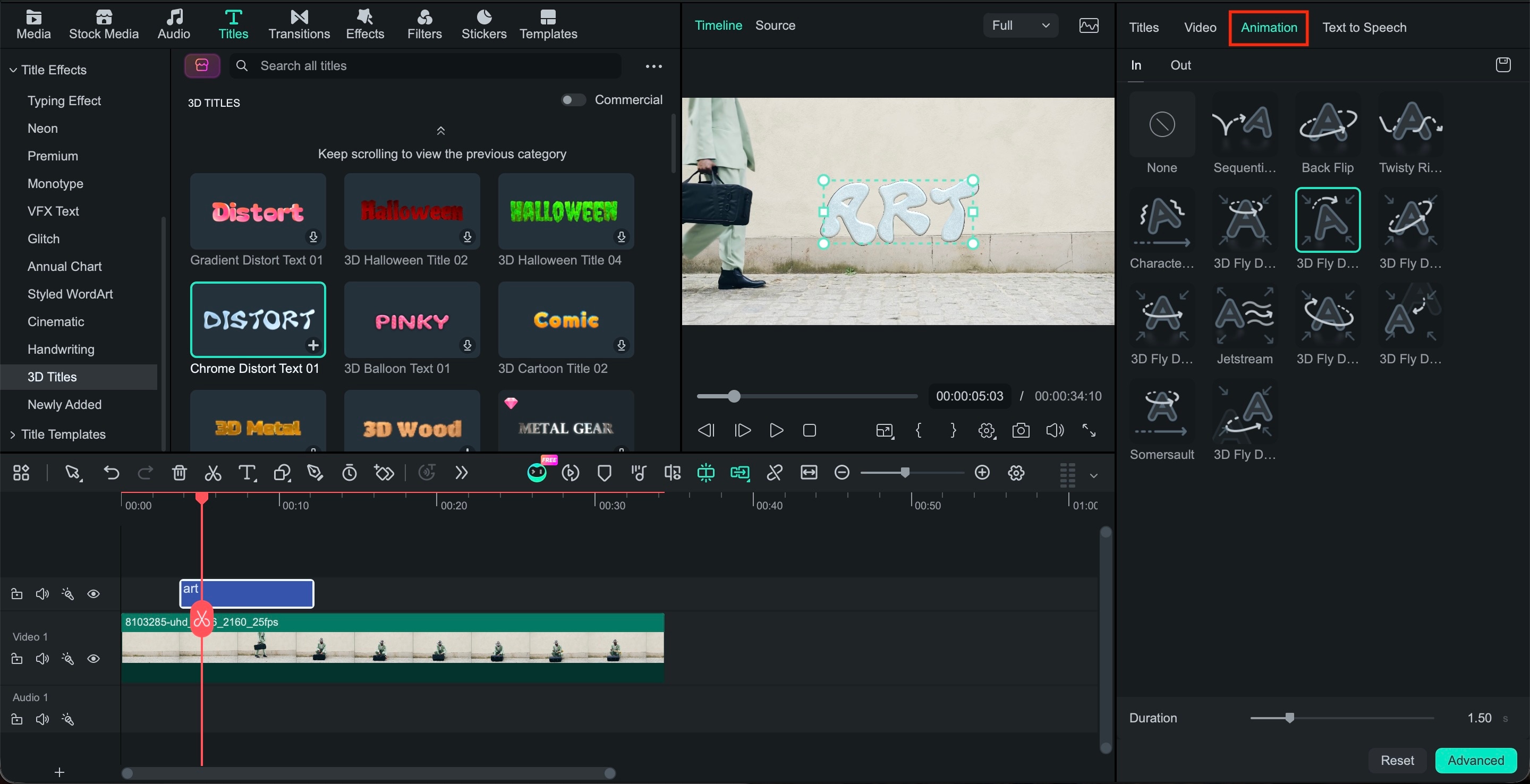
Task: Open the speed timer icon in toolbar
Action: [x=349, y=473]
